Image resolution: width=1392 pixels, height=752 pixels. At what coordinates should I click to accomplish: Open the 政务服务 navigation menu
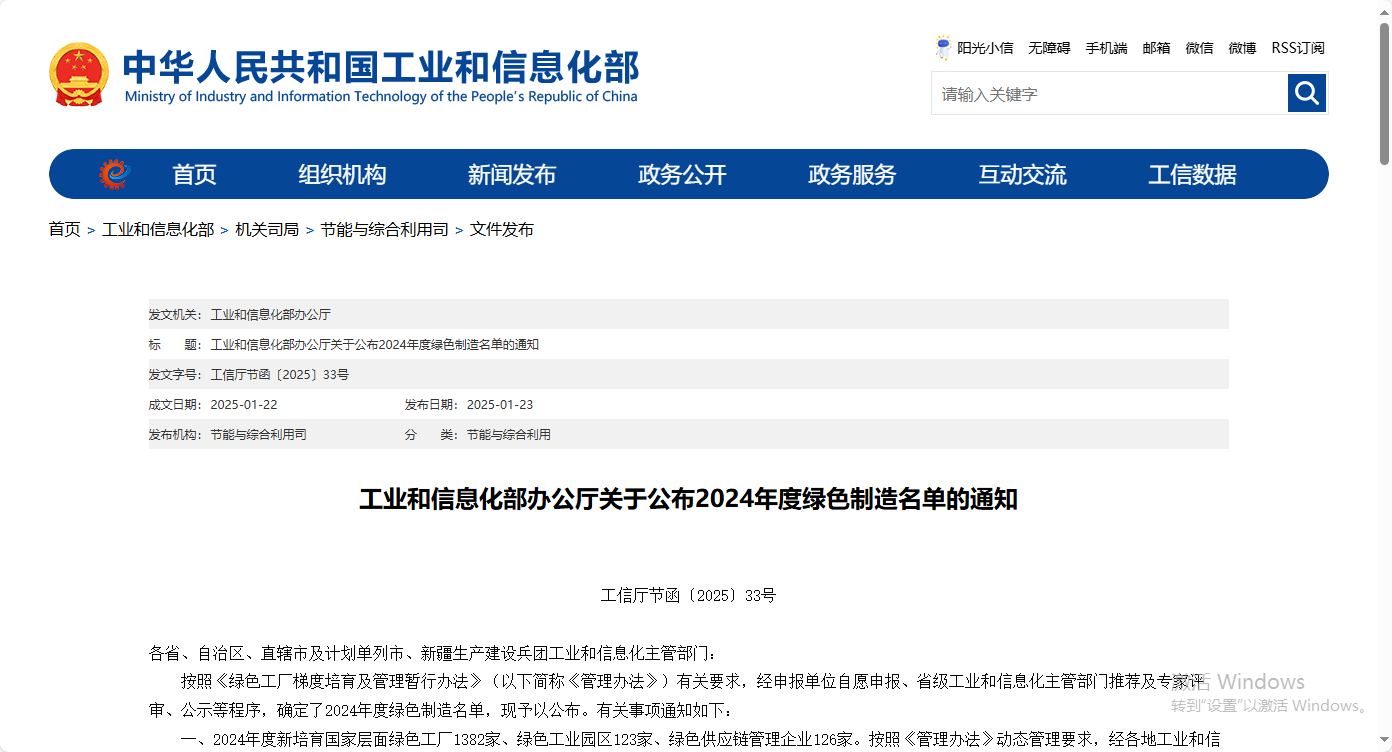pyautogui.click(x=852, y=175)
